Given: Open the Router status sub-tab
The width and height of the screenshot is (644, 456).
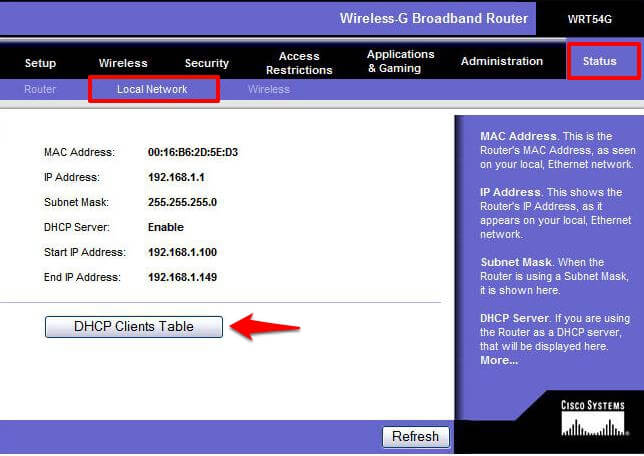Looking at the screenshot, I should (x=40, y=89).
